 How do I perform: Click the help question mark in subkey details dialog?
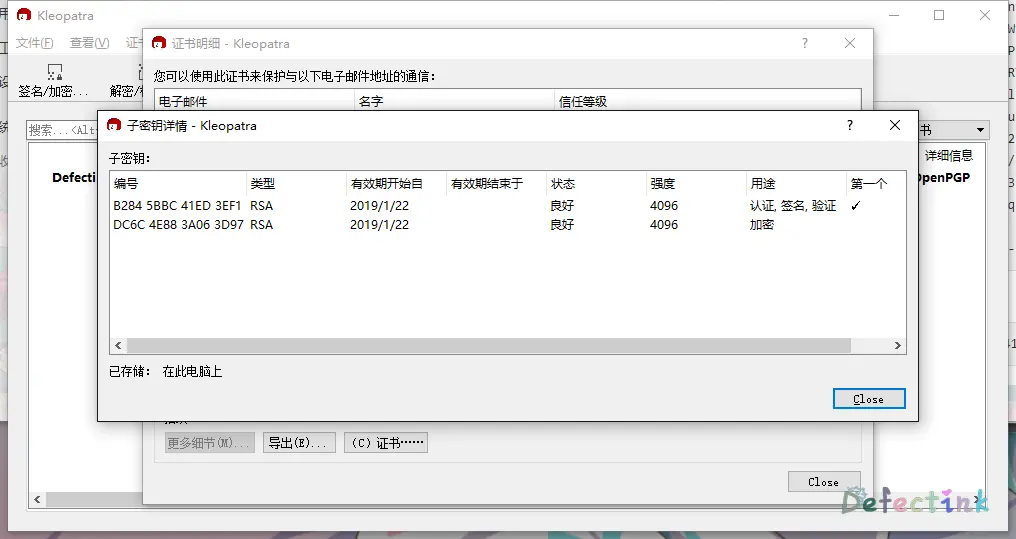pyautogui.click(x=850, y=125)
